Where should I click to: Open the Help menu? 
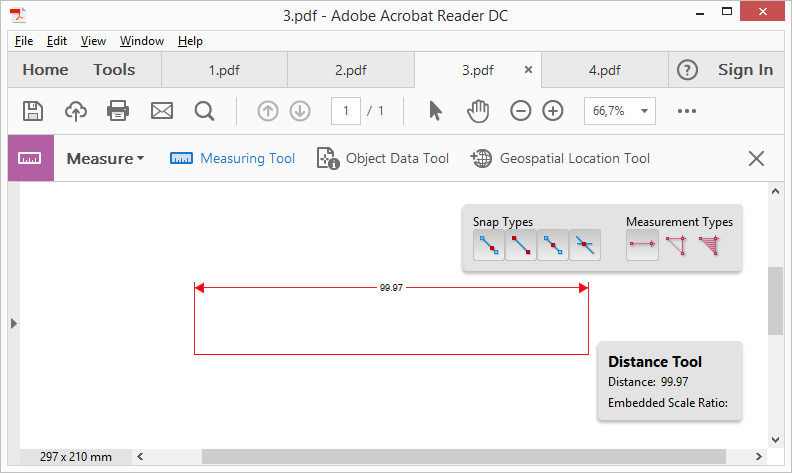pos(190,41)
